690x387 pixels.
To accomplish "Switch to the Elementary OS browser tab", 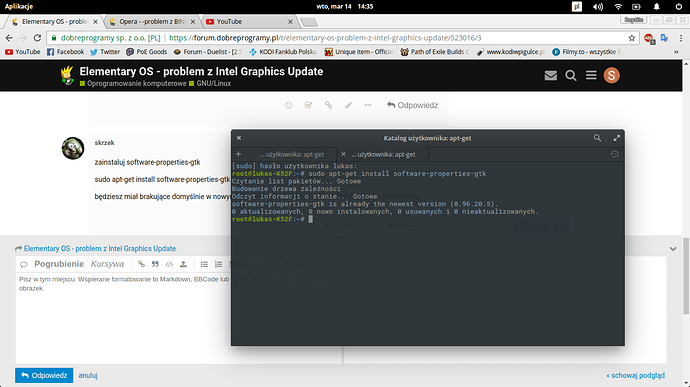I will [54, 22].
